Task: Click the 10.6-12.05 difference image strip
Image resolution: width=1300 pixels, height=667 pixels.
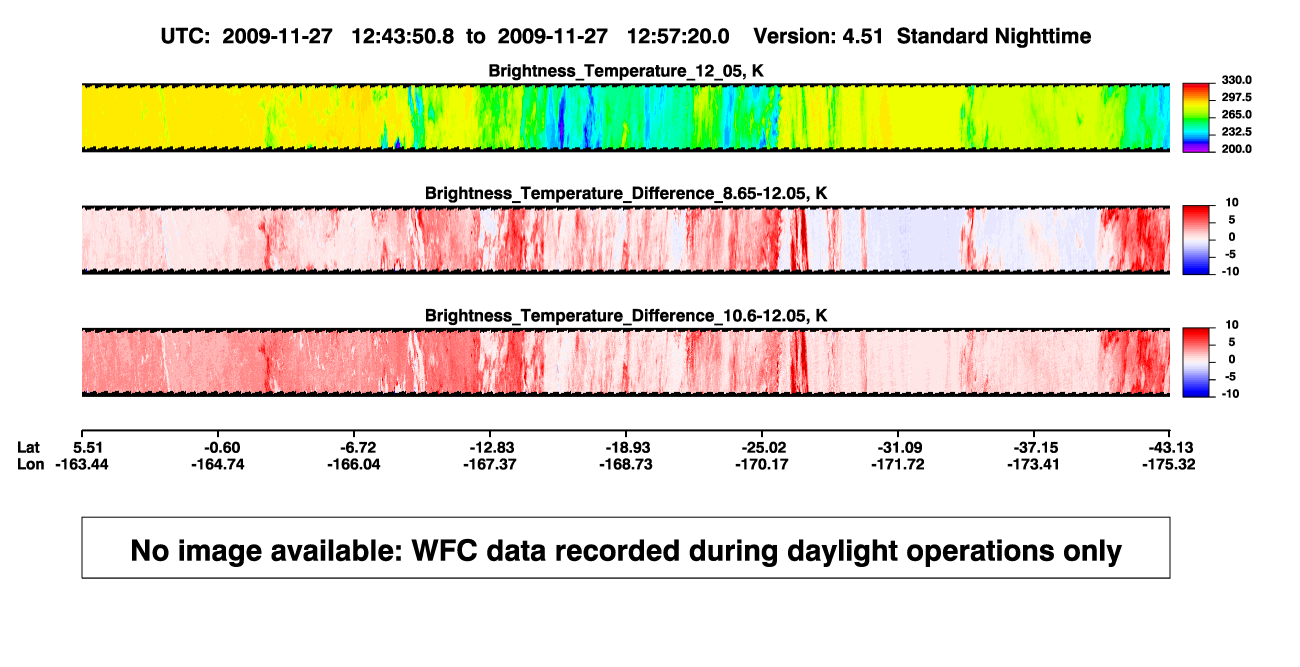Action: 626,362
